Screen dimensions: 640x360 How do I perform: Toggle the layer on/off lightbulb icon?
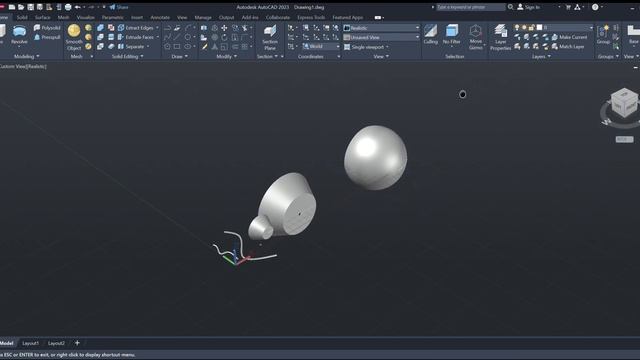pos(517,27)
